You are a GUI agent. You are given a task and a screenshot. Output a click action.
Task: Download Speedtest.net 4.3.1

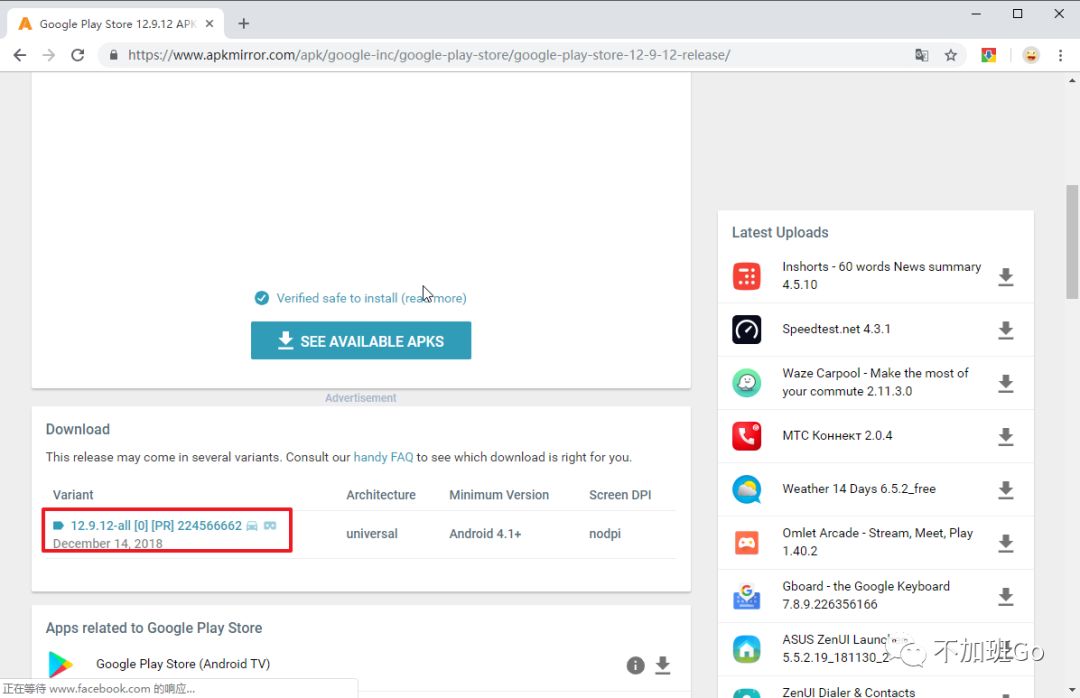click(x=1006, y=330)
